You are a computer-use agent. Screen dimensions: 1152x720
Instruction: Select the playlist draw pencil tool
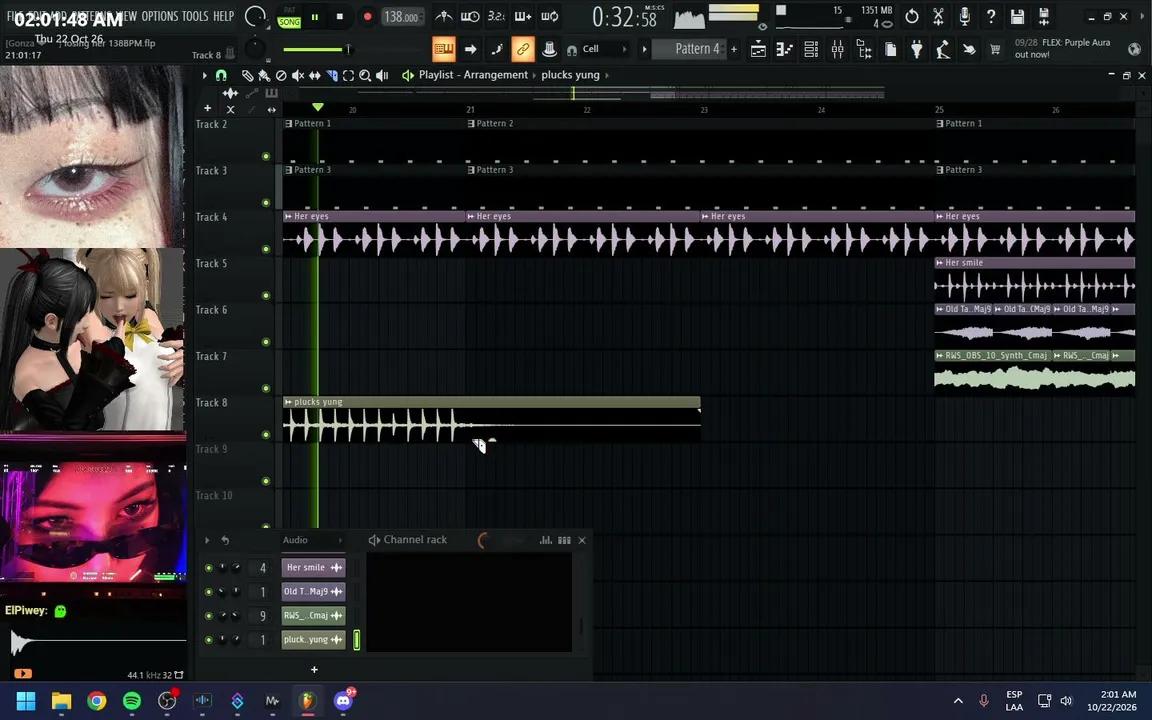point(248,75)
